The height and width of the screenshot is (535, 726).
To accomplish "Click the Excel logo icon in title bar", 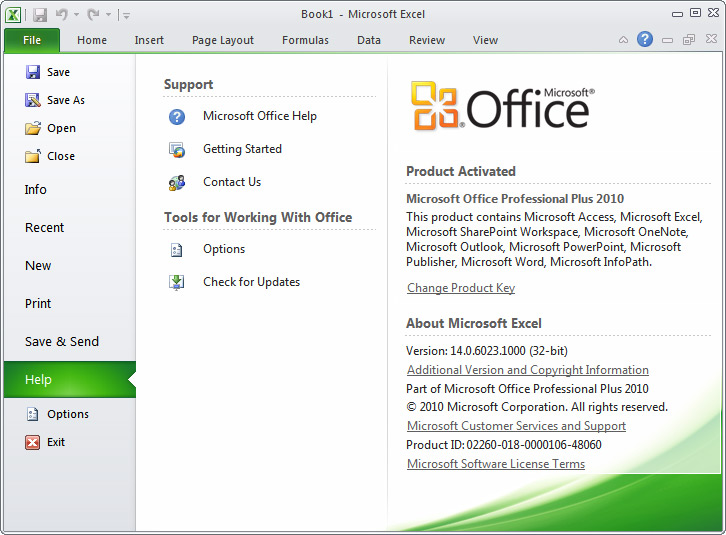I will [x=13, y=15].
